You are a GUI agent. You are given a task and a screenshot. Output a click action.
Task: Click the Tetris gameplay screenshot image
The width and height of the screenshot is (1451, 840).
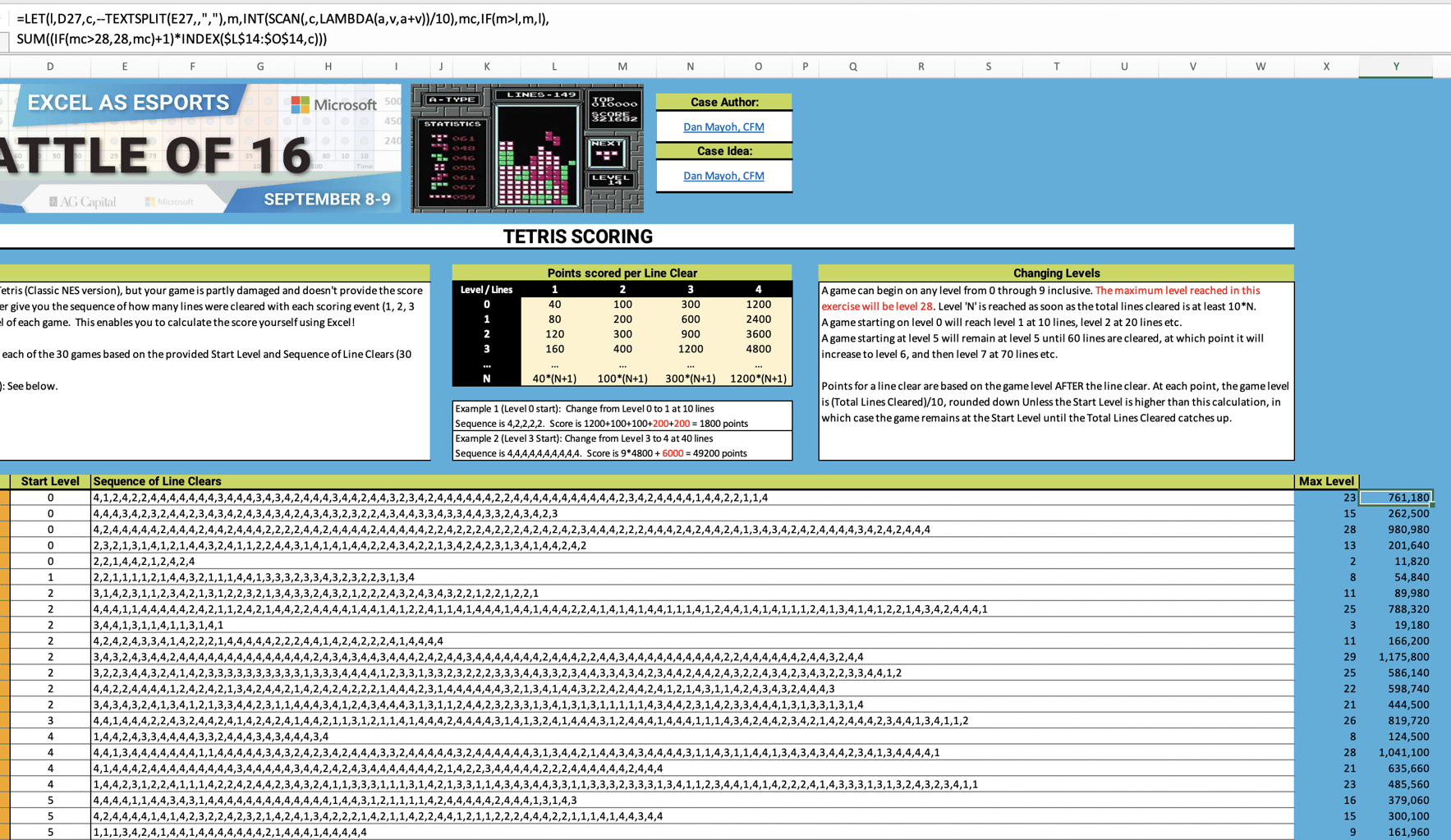pos(526,148)
